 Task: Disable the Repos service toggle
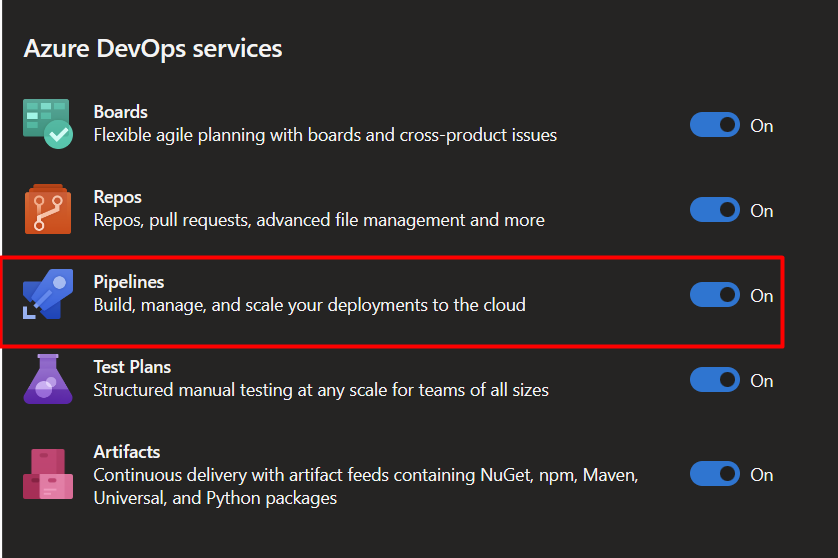(715, 210)
